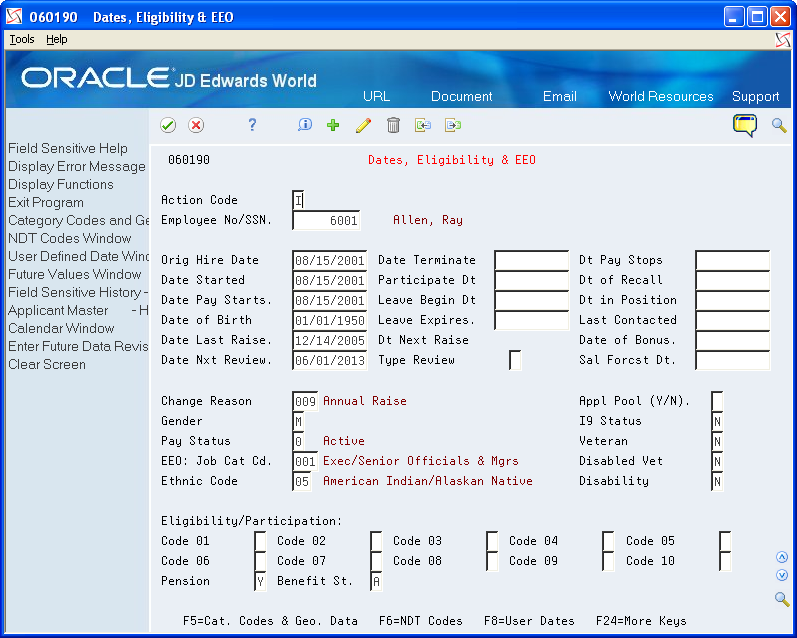This screenshot has height=638, width=797.
Task: Click the next record arrow icon
Action: (x=453, y=125)
